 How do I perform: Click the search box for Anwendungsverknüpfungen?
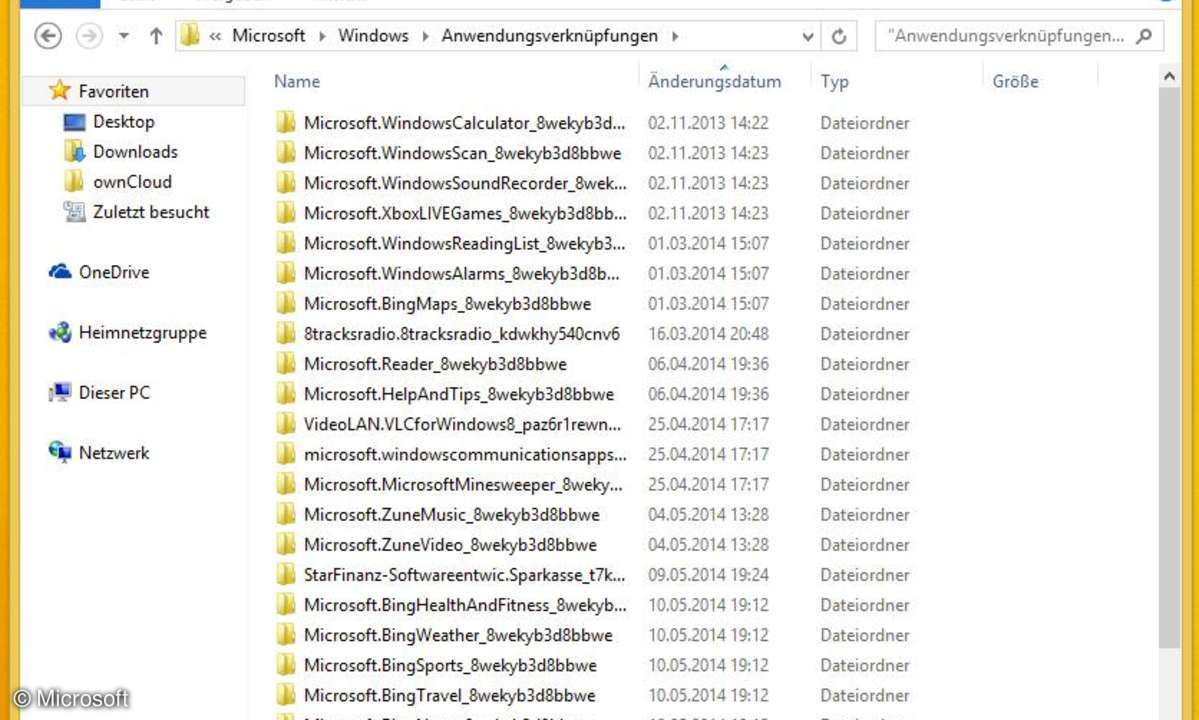click(x=1019, y=36)
